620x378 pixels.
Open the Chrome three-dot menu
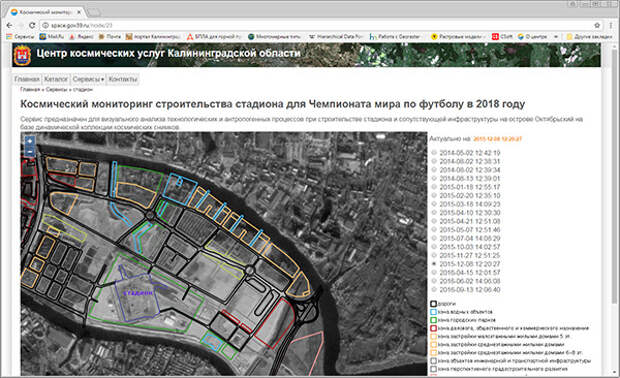click(611, 25)
